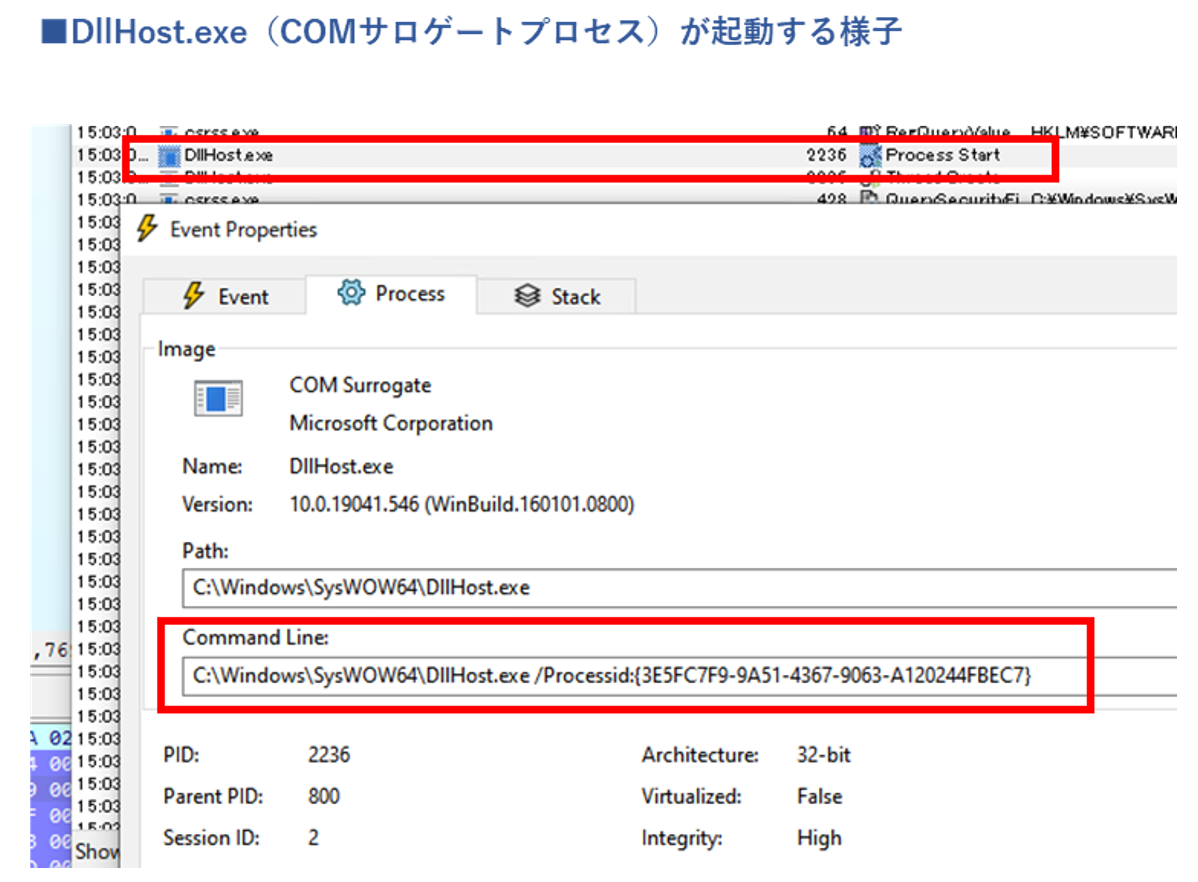Click the Process Start operation icon

870,156
